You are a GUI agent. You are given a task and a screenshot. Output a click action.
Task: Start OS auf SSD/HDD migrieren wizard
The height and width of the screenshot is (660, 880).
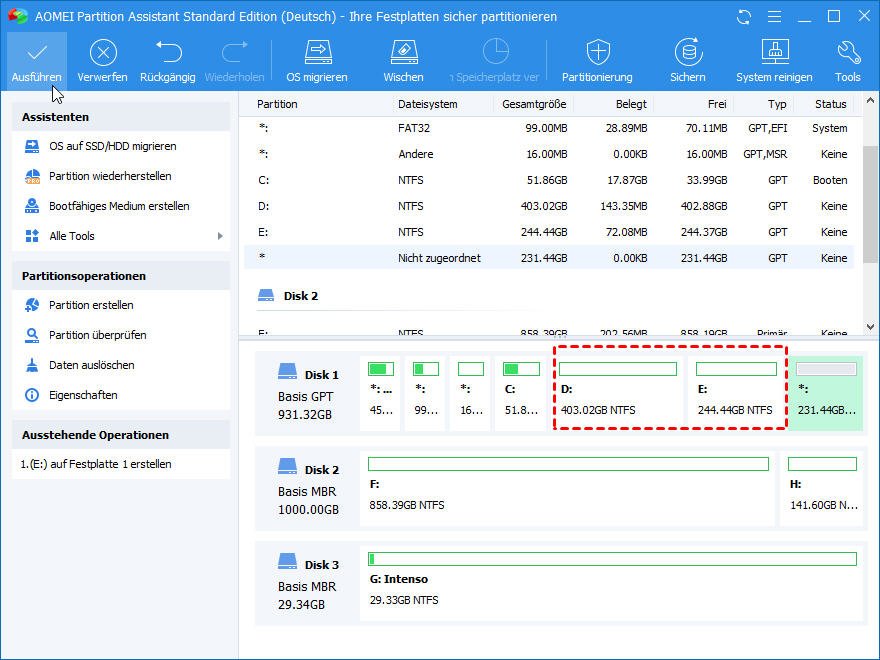coord(112,146)
